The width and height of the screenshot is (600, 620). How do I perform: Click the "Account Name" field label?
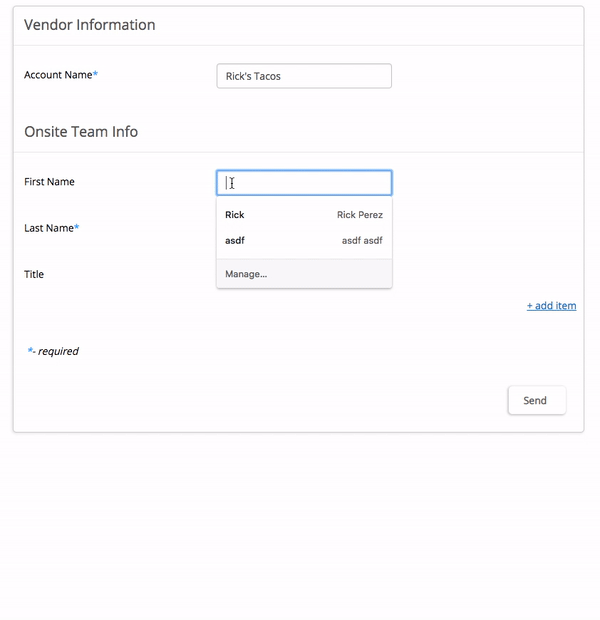tap(58, 75)
